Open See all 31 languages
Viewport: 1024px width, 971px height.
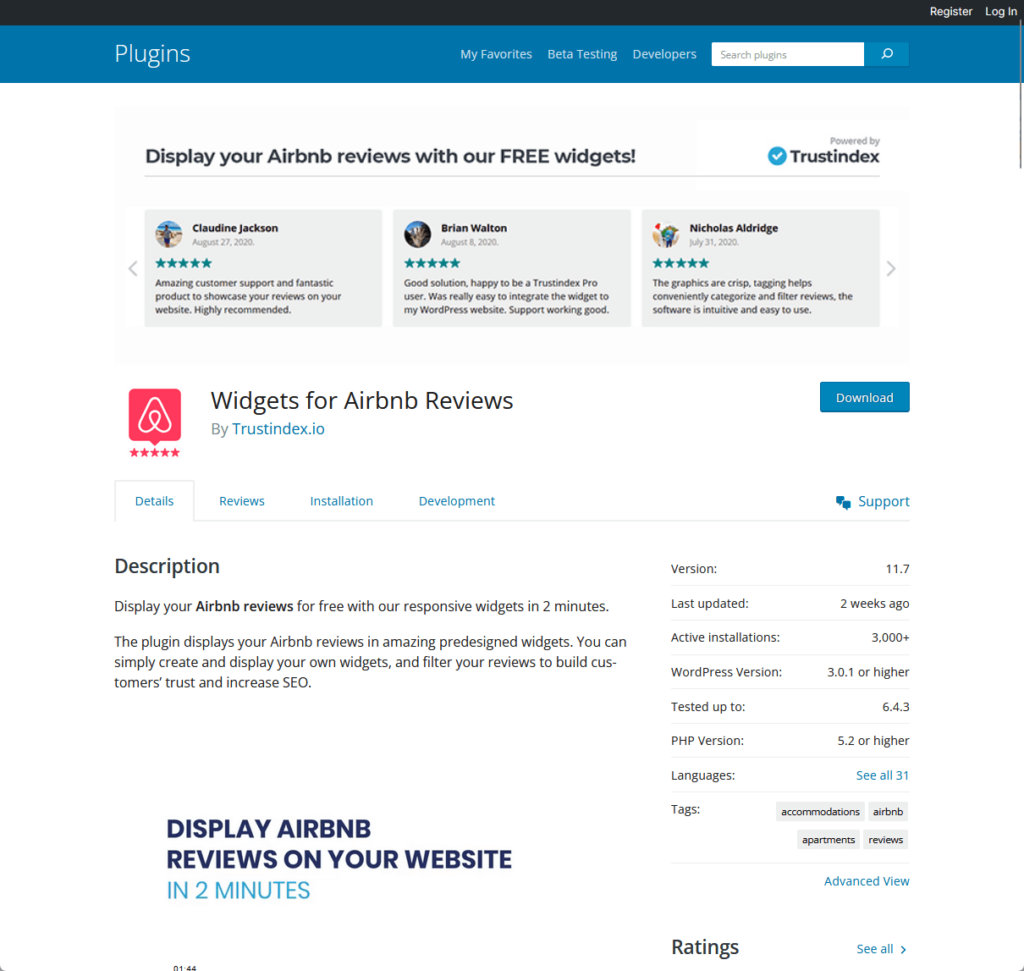click(x=882, y=775)
